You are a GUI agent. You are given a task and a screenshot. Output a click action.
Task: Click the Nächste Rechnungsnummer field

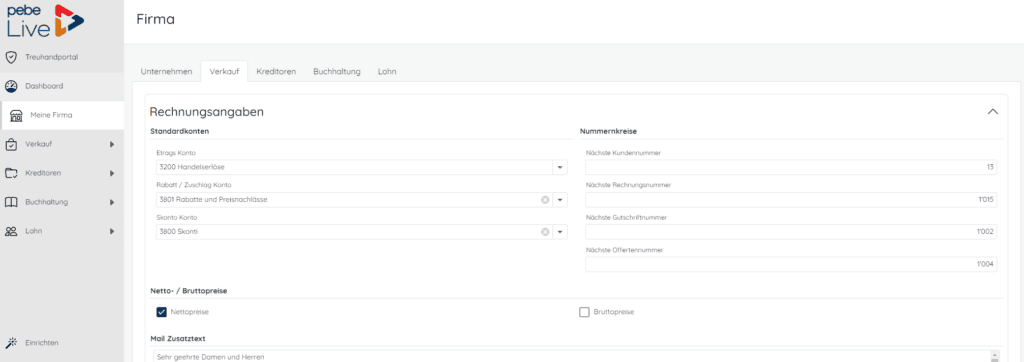click(791, 199)
